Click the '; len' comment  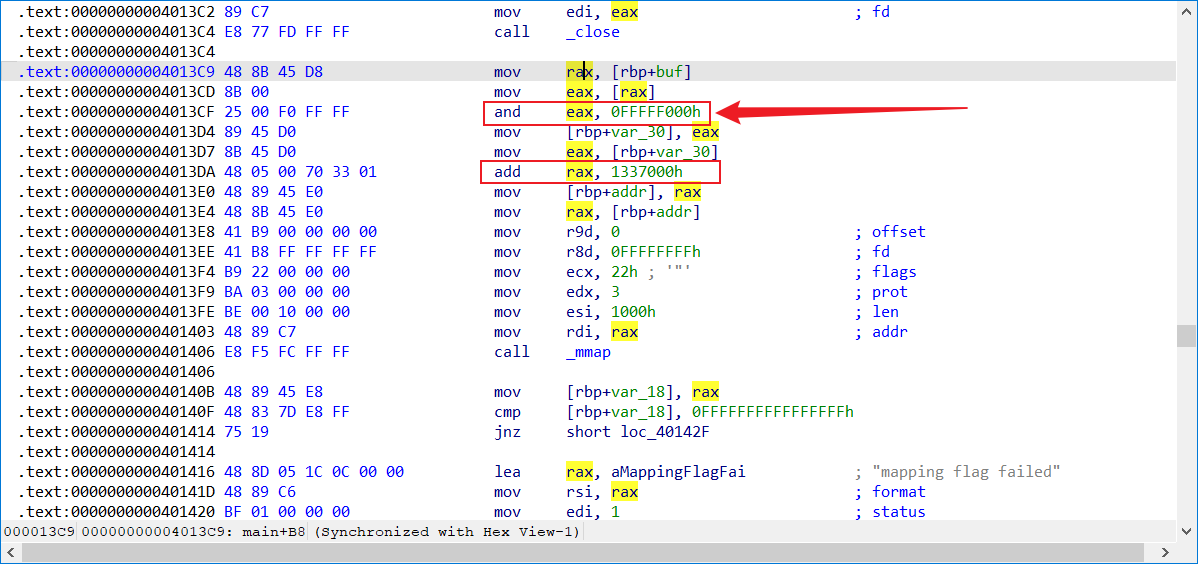876,312
